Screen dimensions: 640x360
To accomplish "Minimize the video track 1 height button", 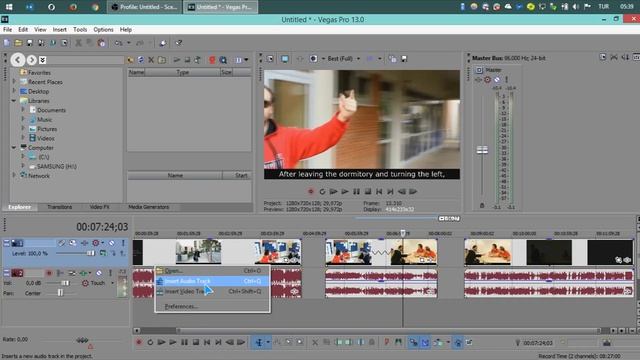I will click(7, 243).
